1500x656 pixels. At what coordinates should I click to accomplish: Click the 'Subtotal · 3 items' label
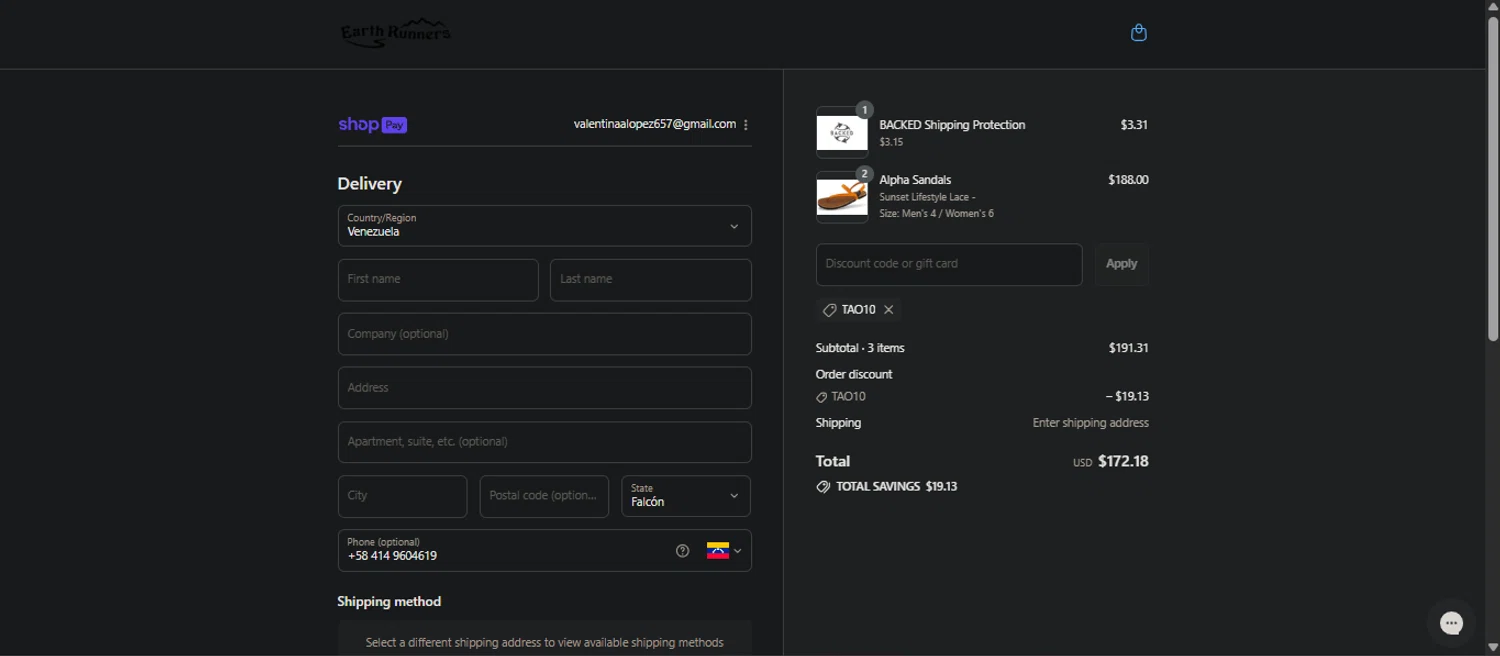coord(860,348)
